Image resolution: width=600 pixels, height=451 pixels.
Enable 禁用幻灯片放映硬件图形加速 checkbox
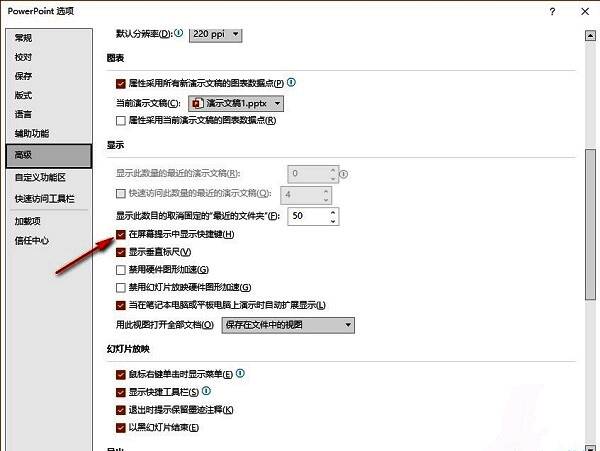[121, 287]
